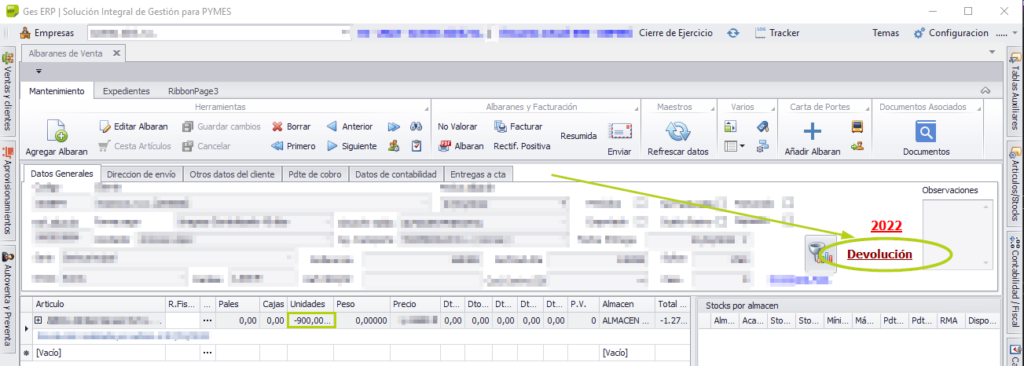Click the Guardar cambios button
1024x366 pixels.
click(221, 127)
